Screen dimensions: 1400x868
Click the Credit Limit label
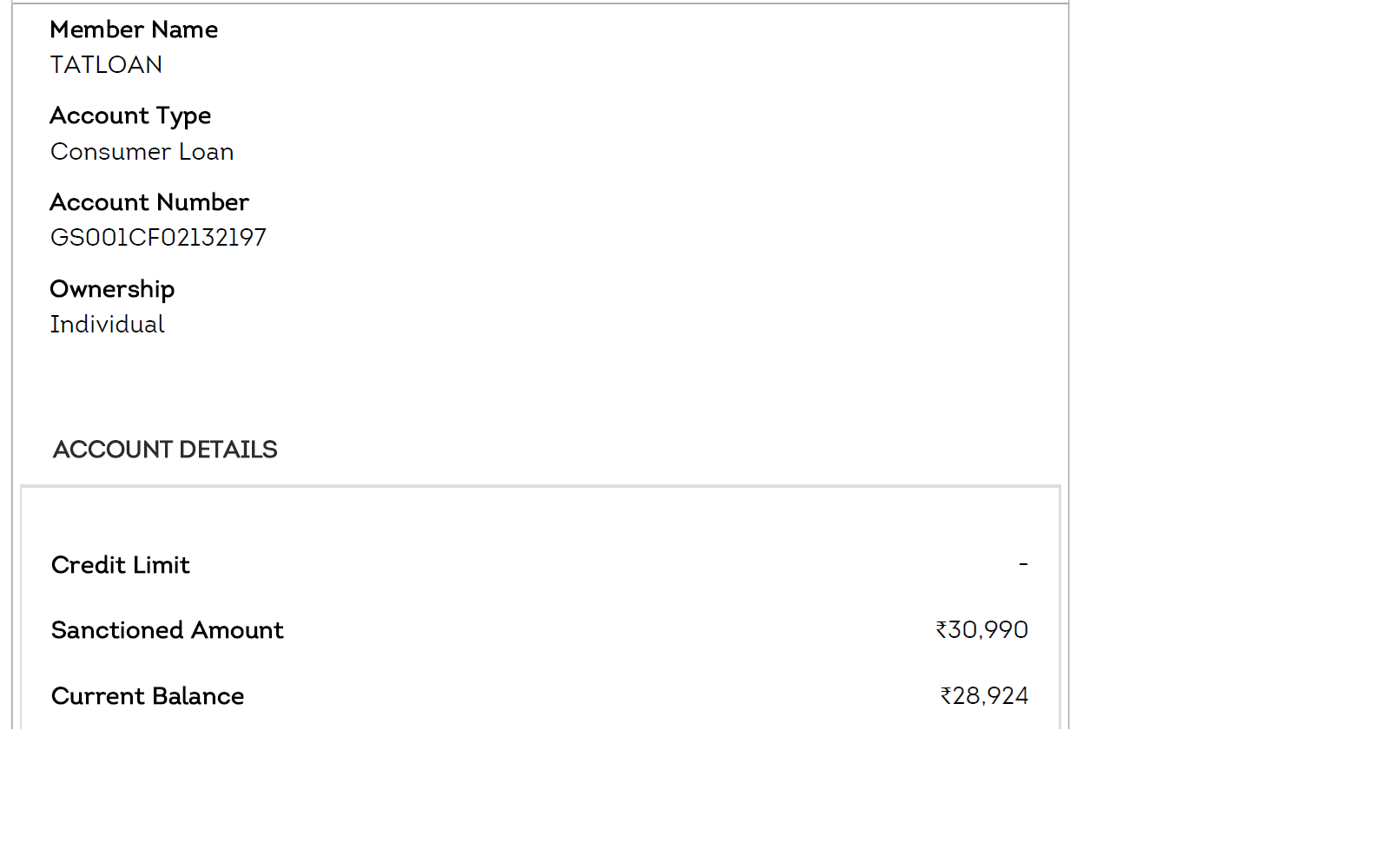tap(121, 565)
